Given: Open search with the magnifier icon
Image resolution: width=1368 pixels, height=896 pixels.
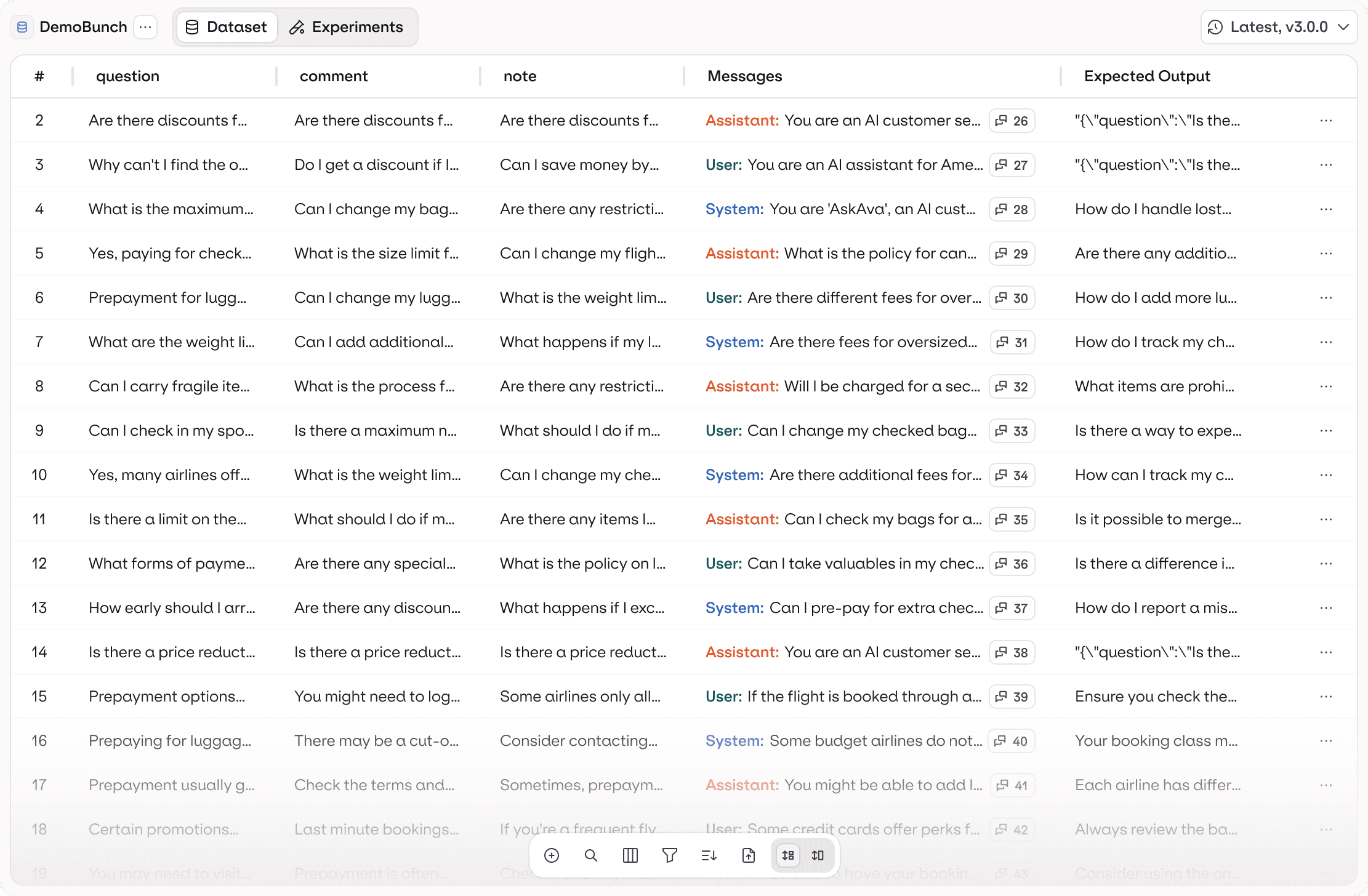Looking at the screenshot, I should (591, 855).
